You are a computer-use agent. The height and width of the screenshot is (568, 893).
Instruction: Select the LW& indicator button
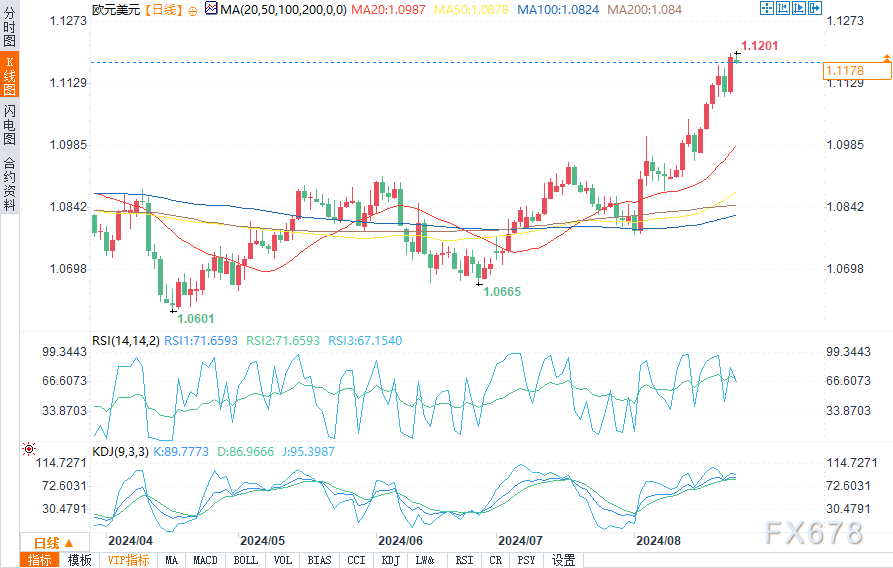(x=425, y=560)
